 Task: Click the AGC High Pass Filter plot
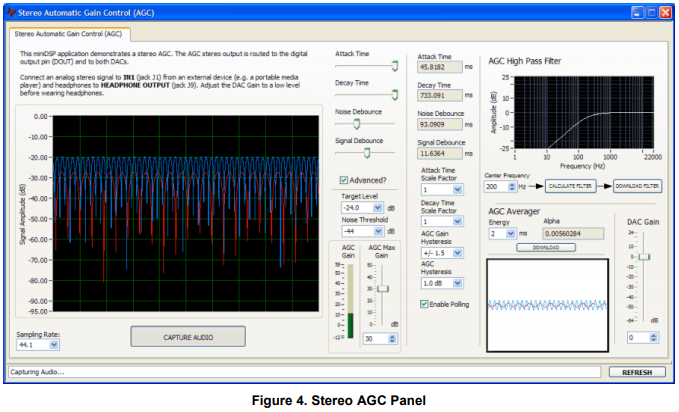tap(584, 113)
